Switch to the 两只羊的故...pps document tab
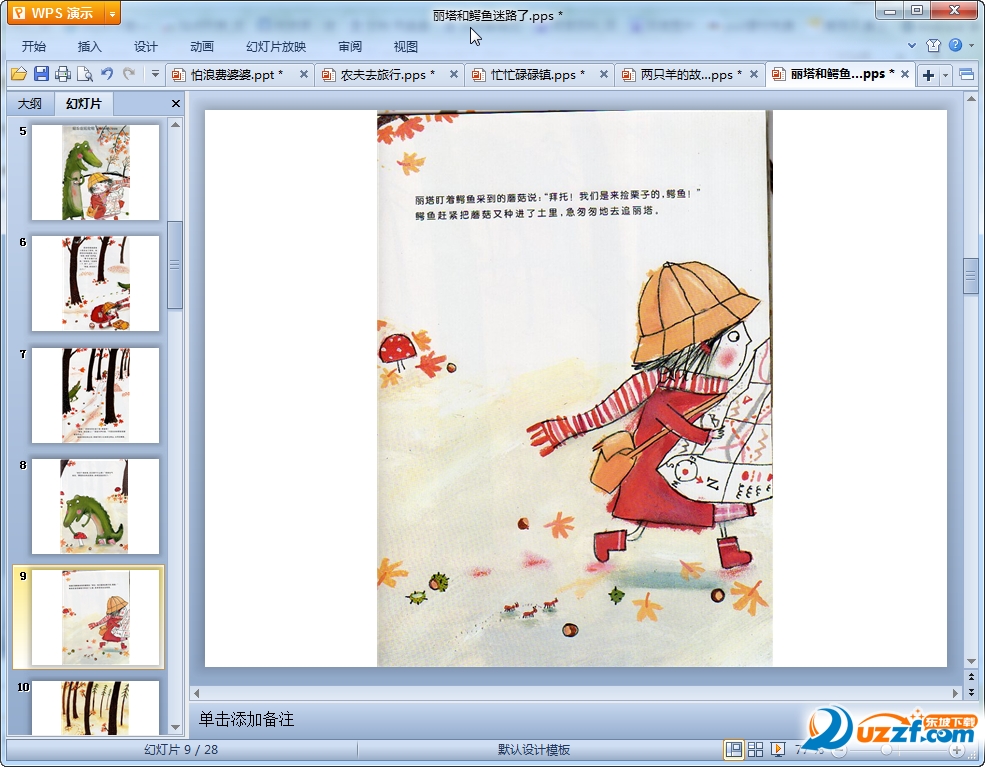 coord(690,75)
